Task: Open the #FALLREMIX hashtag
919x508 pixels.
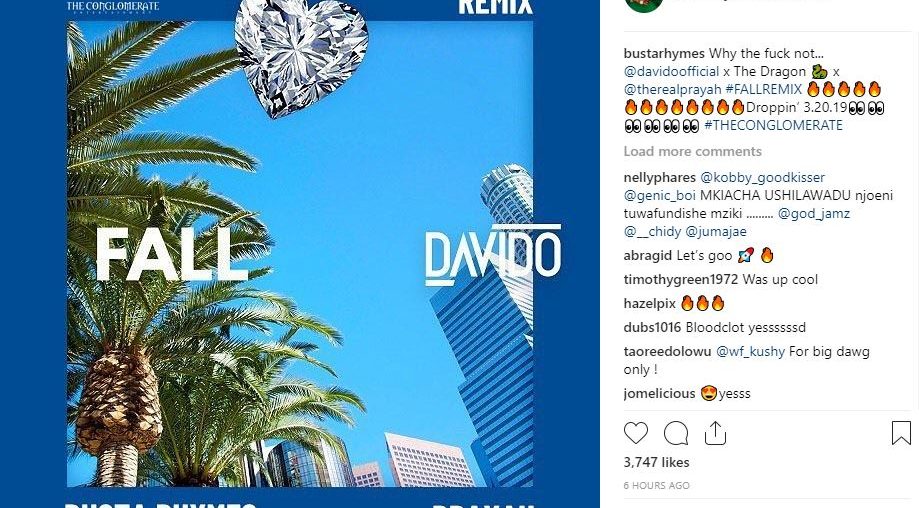Action: (x=763, y=90)
